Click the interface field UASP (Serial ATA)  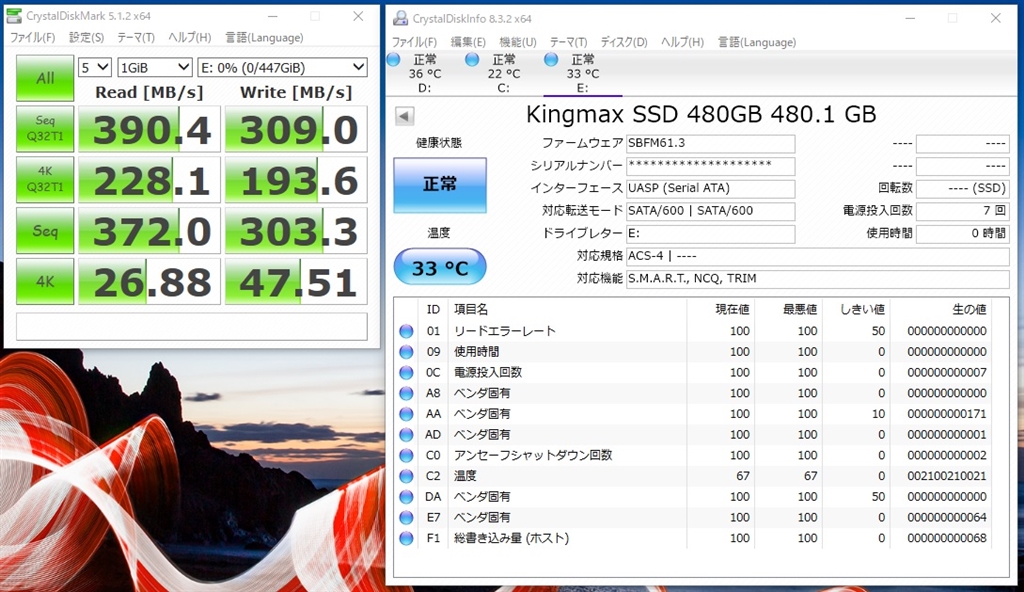click(x=711, y=188)
